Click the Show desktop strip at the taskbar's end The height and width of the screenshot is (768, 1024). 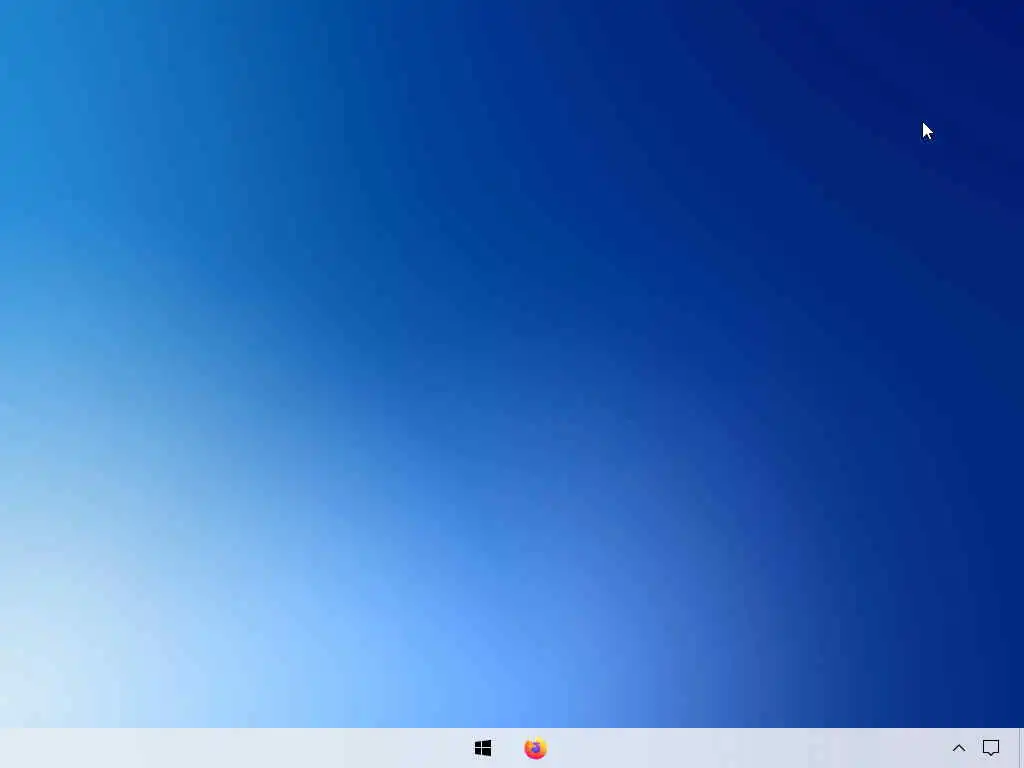point(1021,748)
